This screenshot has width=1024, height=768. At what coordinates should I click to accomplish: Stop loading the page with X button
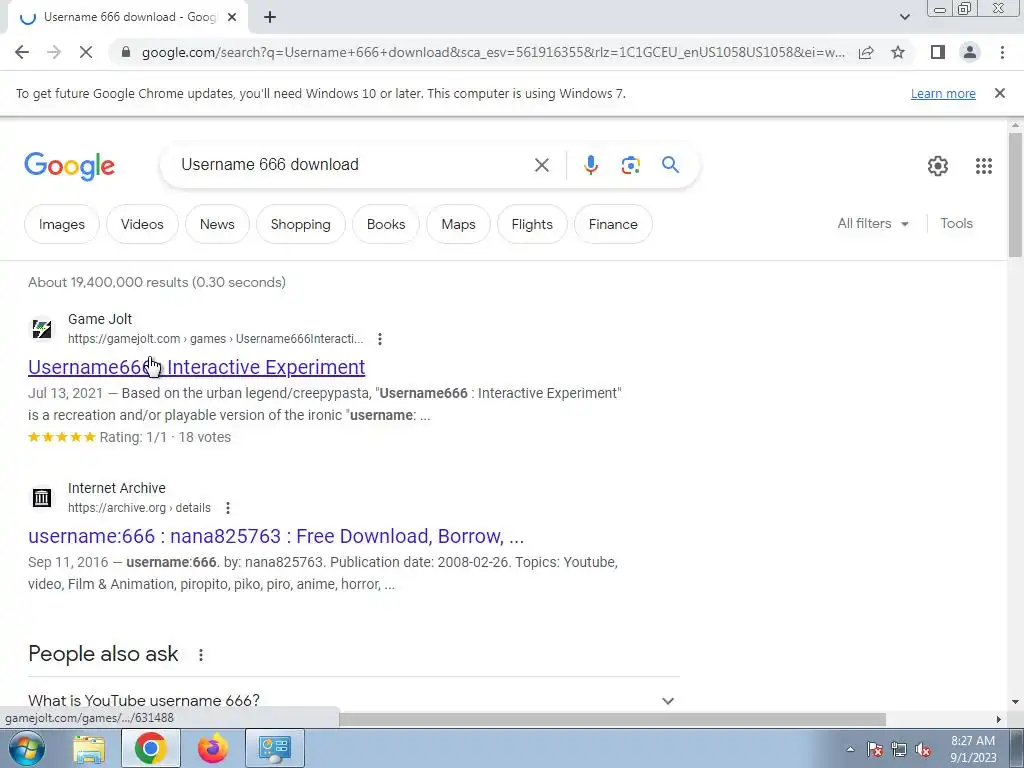click(86, 52)
